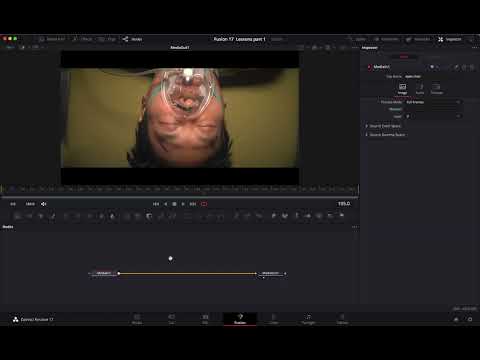Select MediaIn1 node in node graph

(104, 274)
